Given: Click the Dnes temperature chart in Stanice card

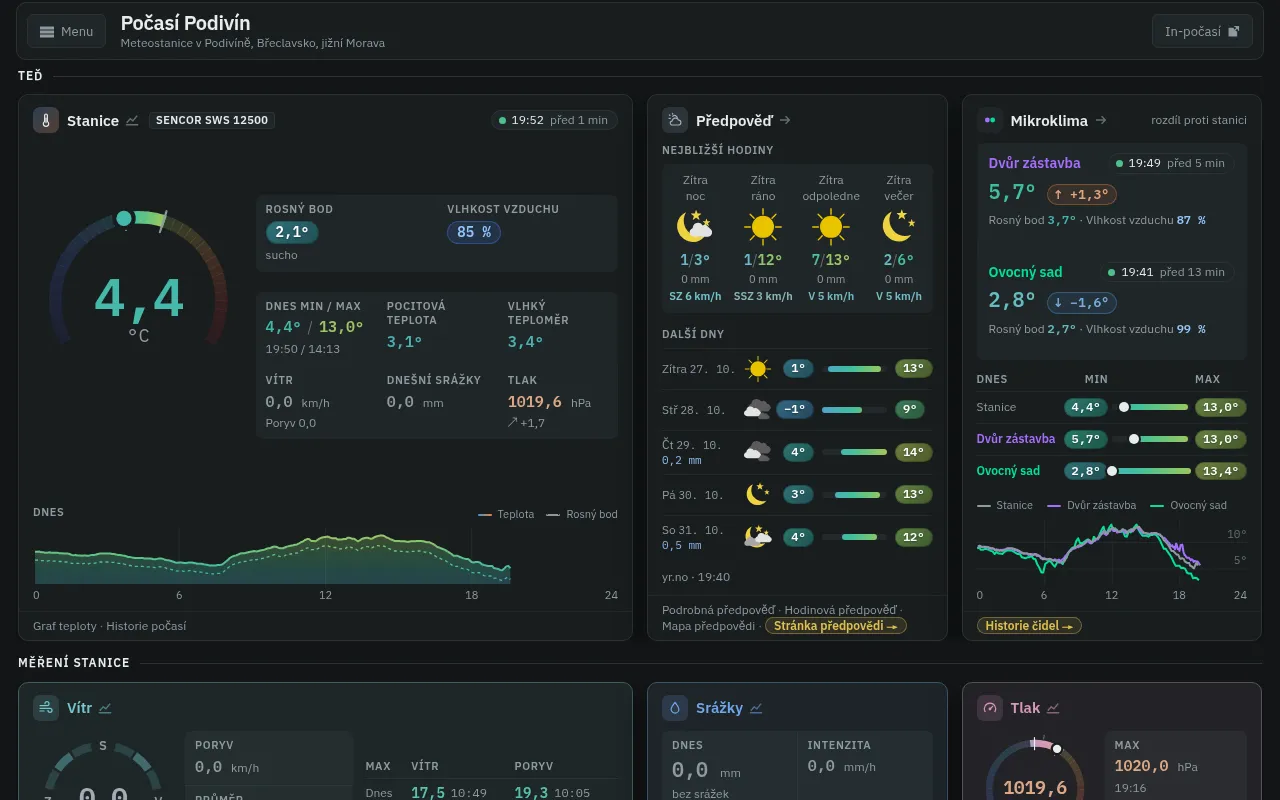Looking at the screenshot, I should 325,556.
